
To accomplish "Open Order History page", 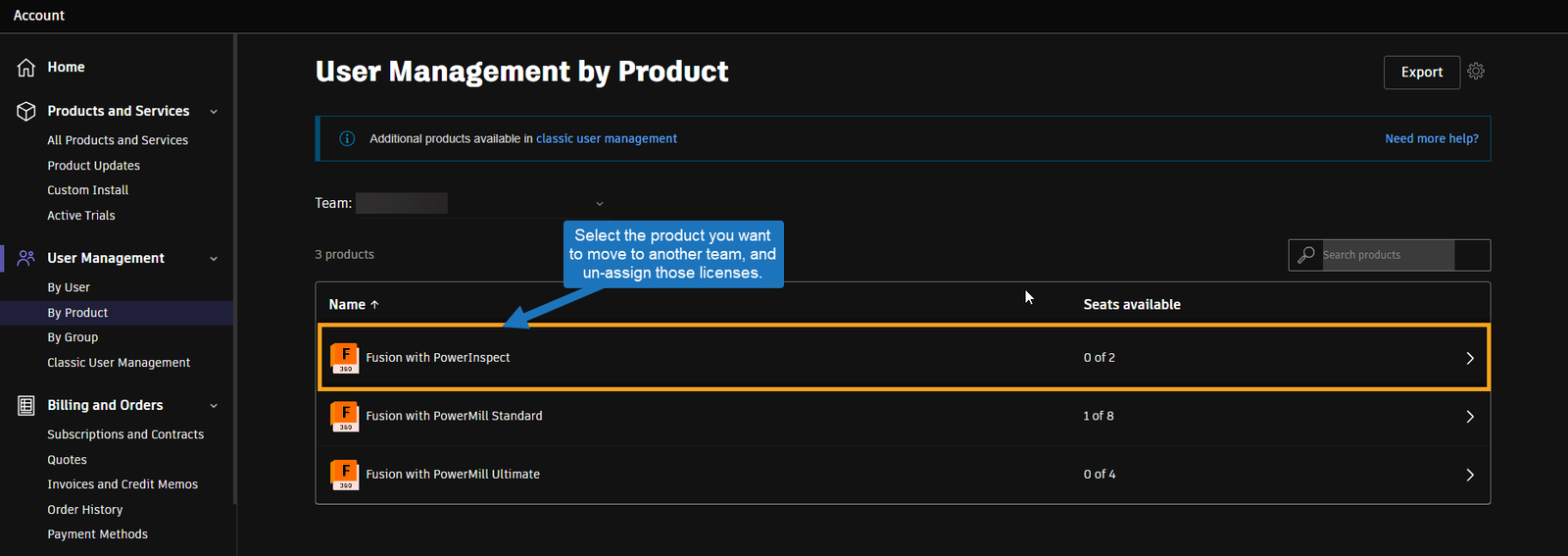I will (85, 510).
